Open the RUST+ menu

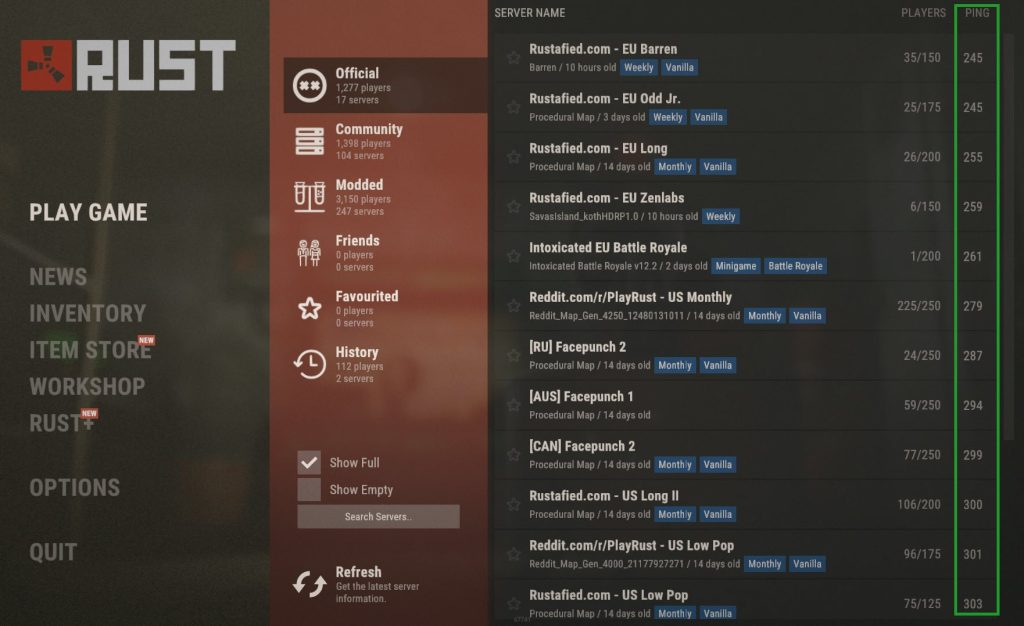(62, 423)
